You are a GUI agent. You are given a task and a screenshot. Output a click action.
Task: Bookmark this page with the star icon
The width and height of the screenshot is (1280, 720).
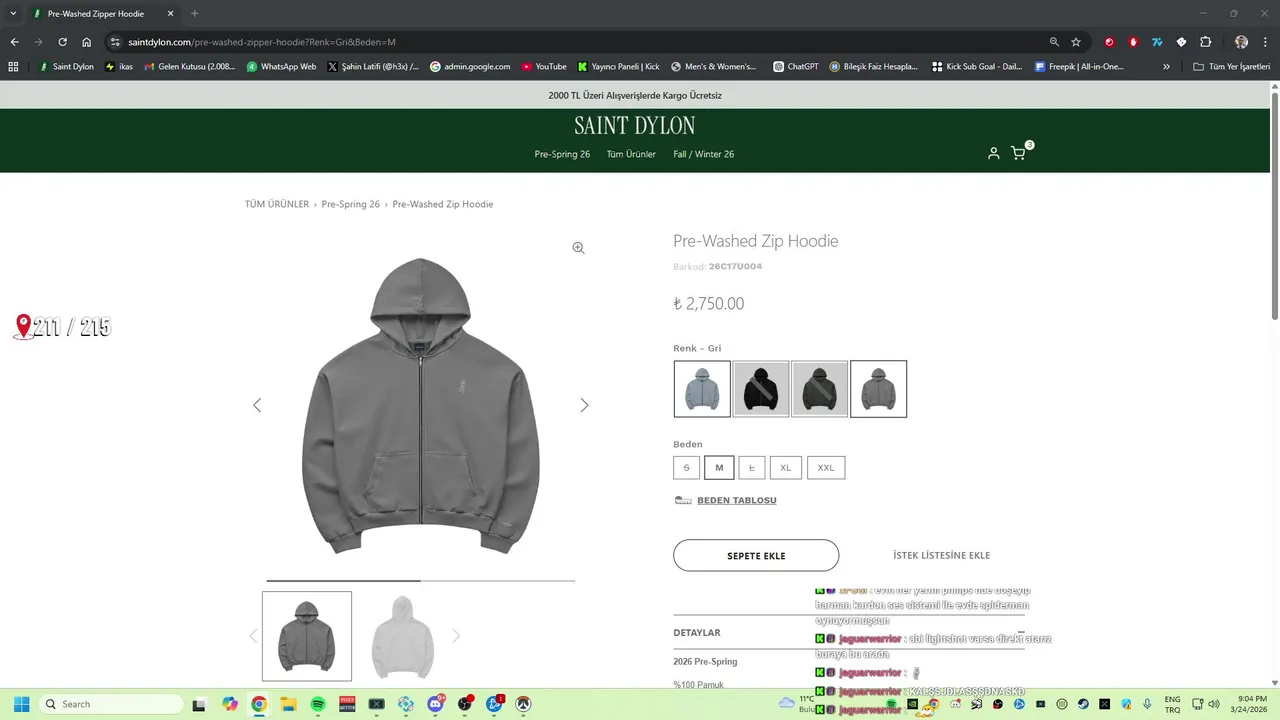point(1076,42)
